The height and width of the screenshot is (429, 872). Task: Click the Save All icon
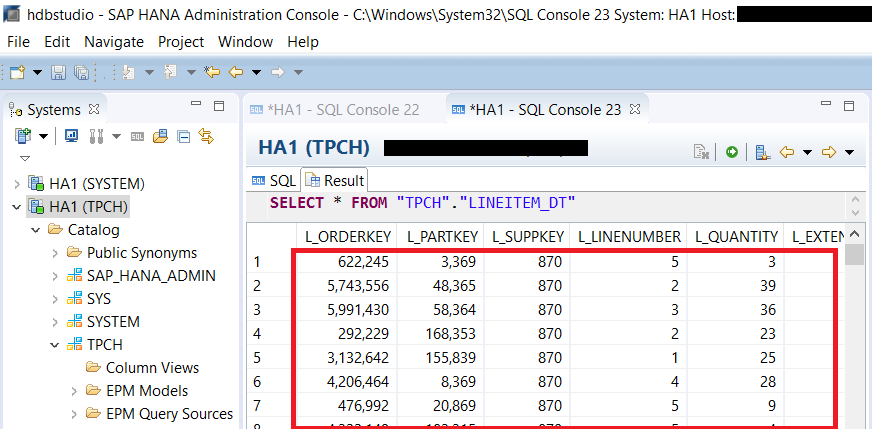82,72
